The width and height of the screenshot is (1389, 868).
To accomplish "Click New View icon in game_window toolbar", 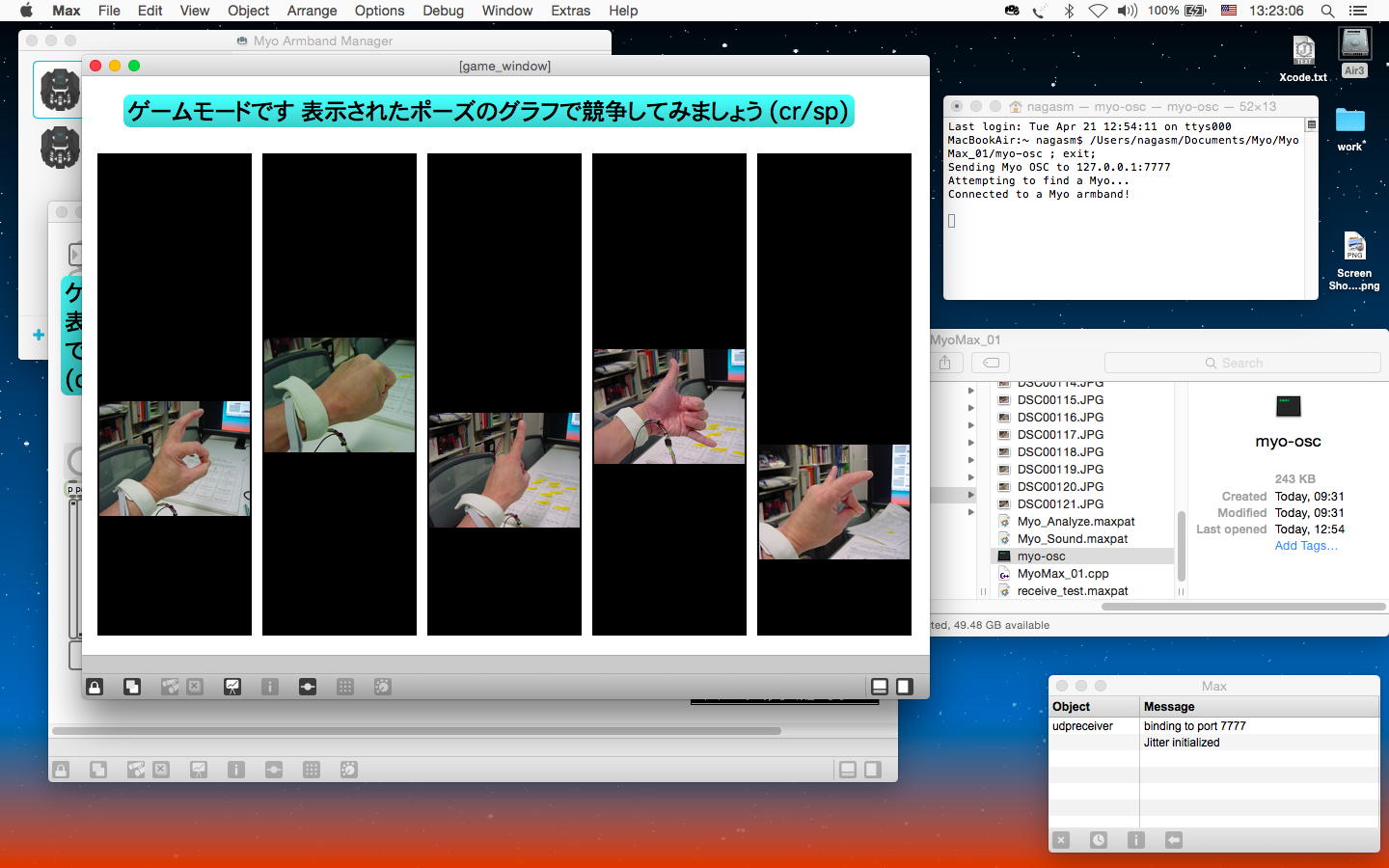I will click(132, 687).
